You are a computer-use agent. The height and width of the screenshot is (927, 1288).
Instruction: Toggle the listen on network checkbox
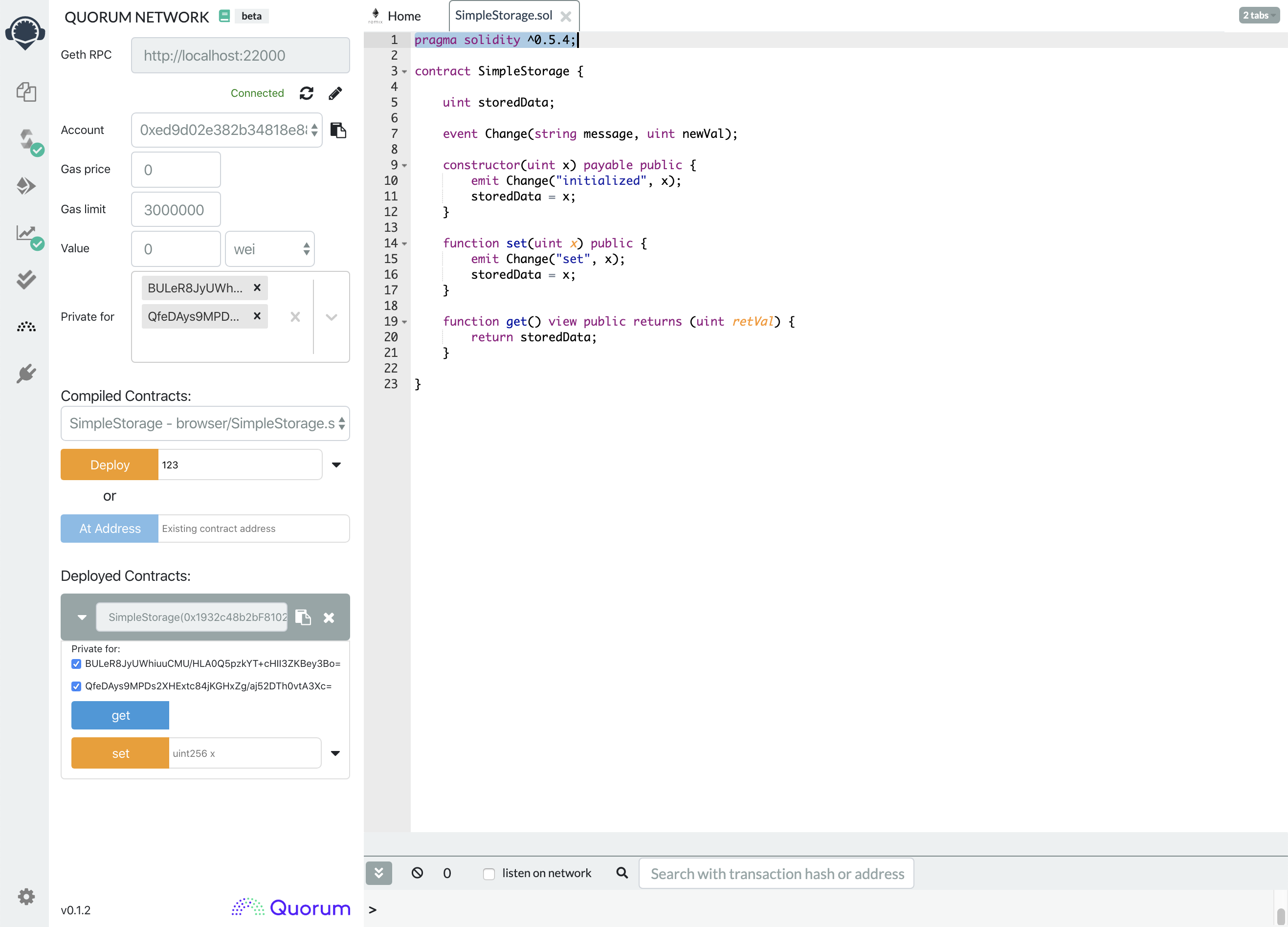tap(489, 874)
